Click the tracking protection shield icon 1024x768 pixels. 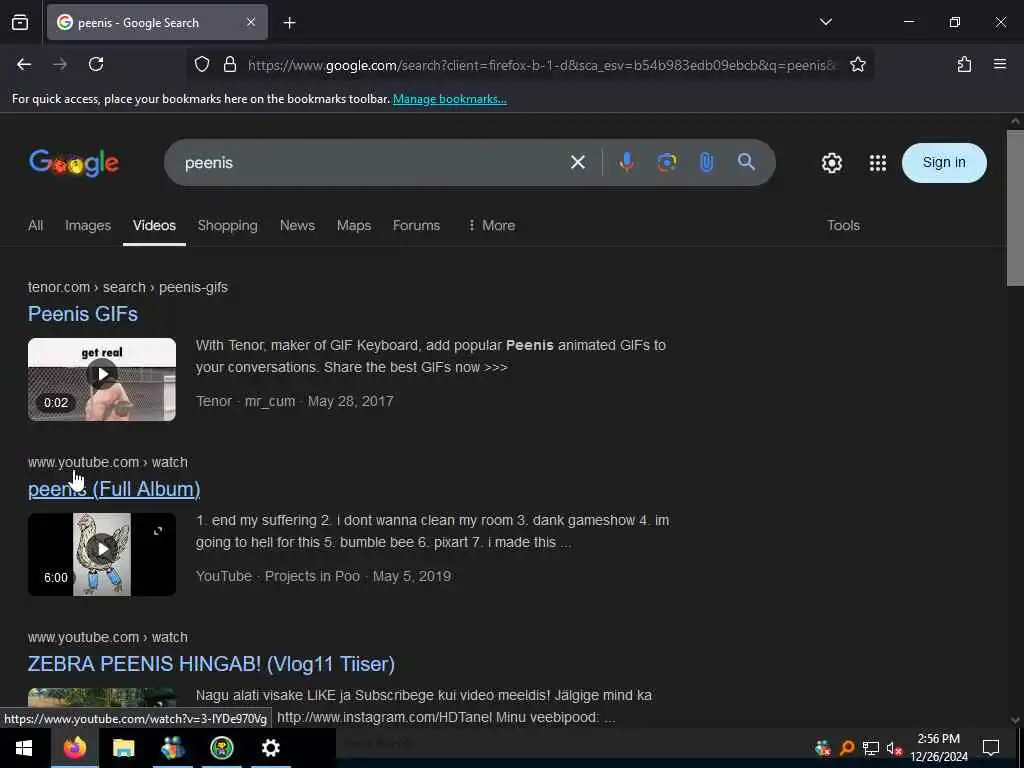coord(202,65)
